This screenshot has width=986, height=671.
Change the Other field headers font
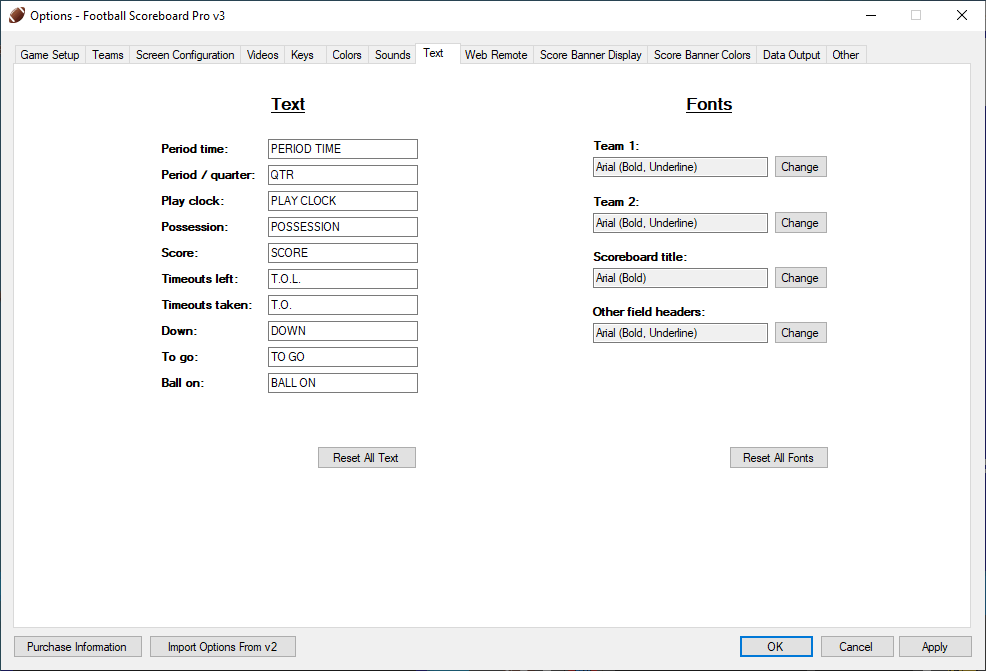click(x=800, y=333)
